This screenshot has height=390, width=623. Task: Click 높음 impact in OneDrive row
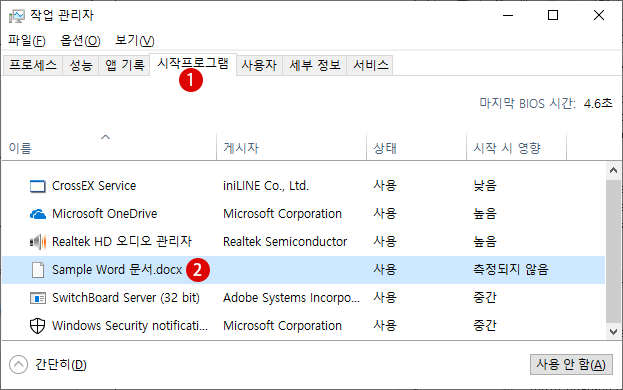(x=485, y=214)
